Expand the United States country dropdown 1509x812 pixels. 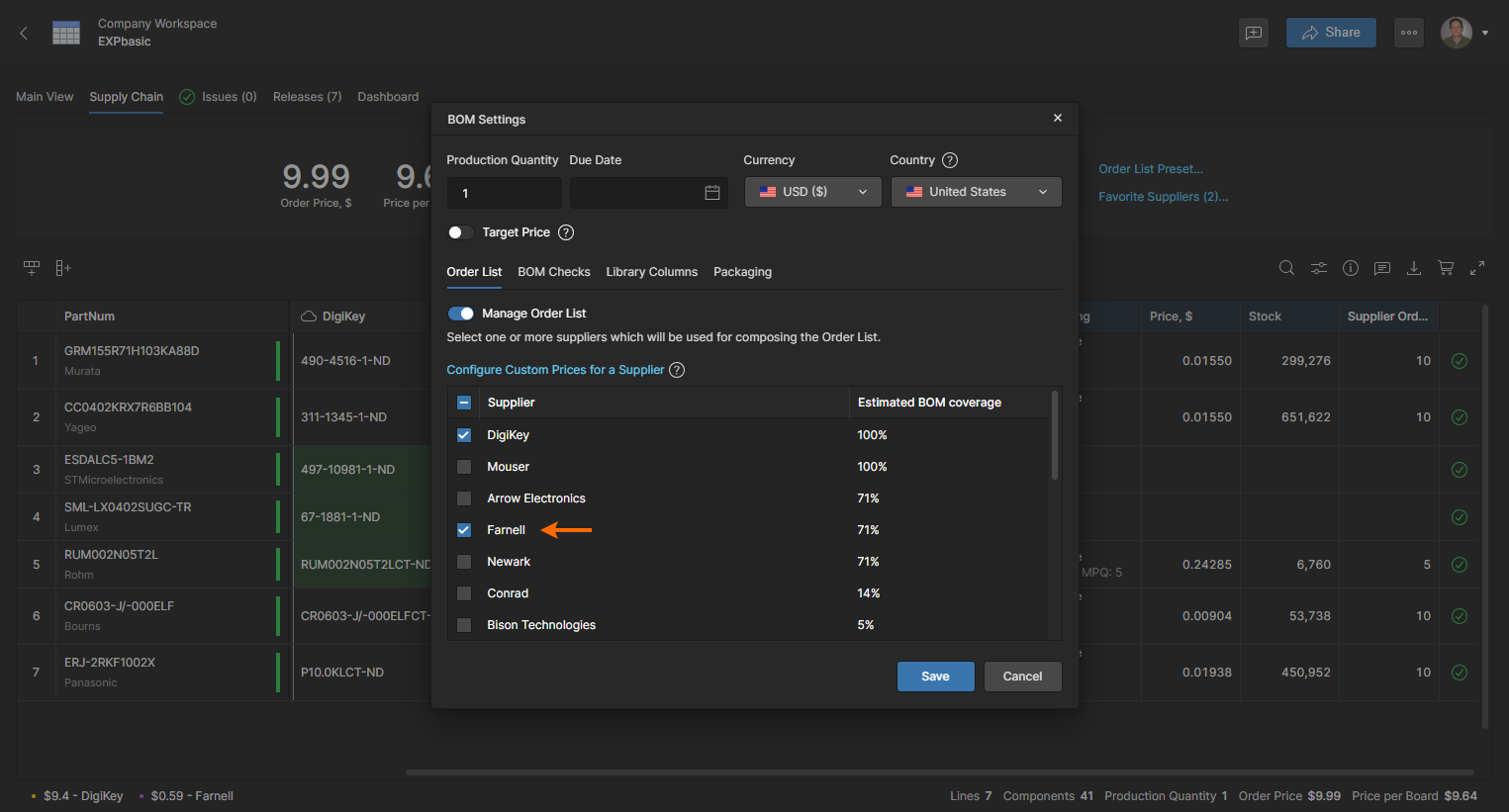pos(976,192)
